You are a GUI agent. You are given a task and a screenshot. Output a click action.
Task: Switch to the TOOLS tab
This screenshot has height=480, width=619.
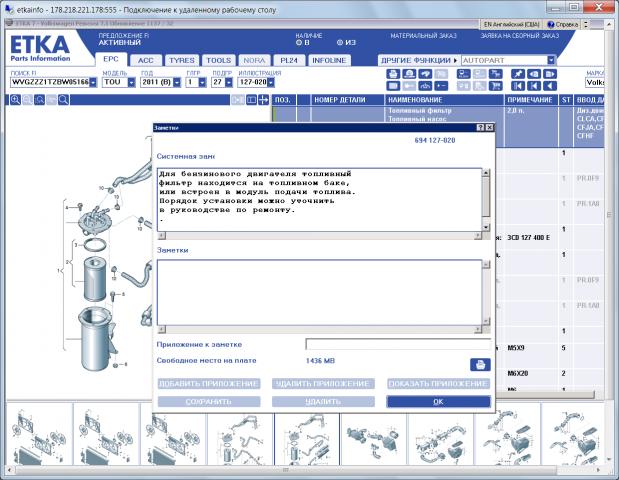click(x=219, y=60)
